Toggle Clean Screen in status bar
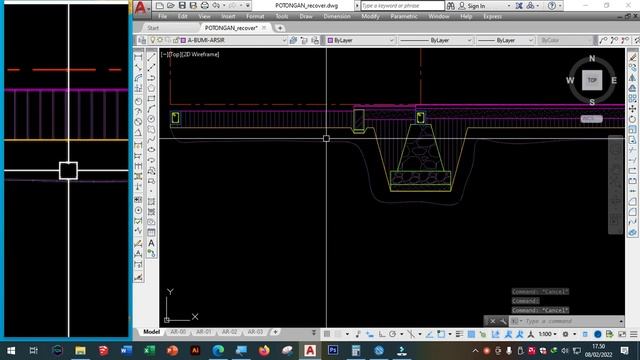The width and height of the screenshot is (640, 360). (x=622, y=334)
